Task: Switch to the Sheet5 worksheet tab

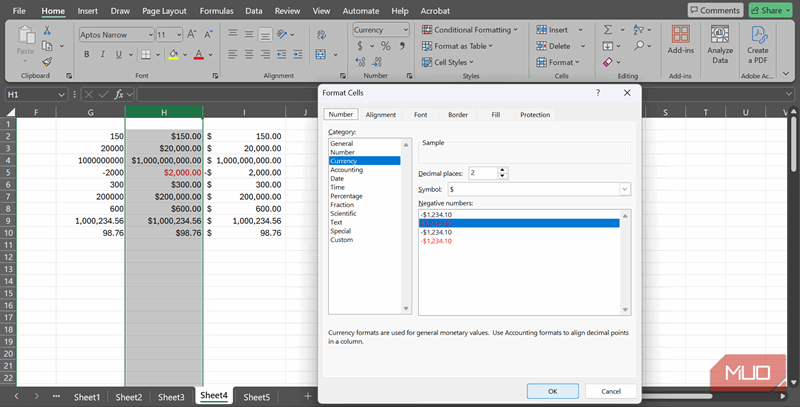Action: coord(257,397)
